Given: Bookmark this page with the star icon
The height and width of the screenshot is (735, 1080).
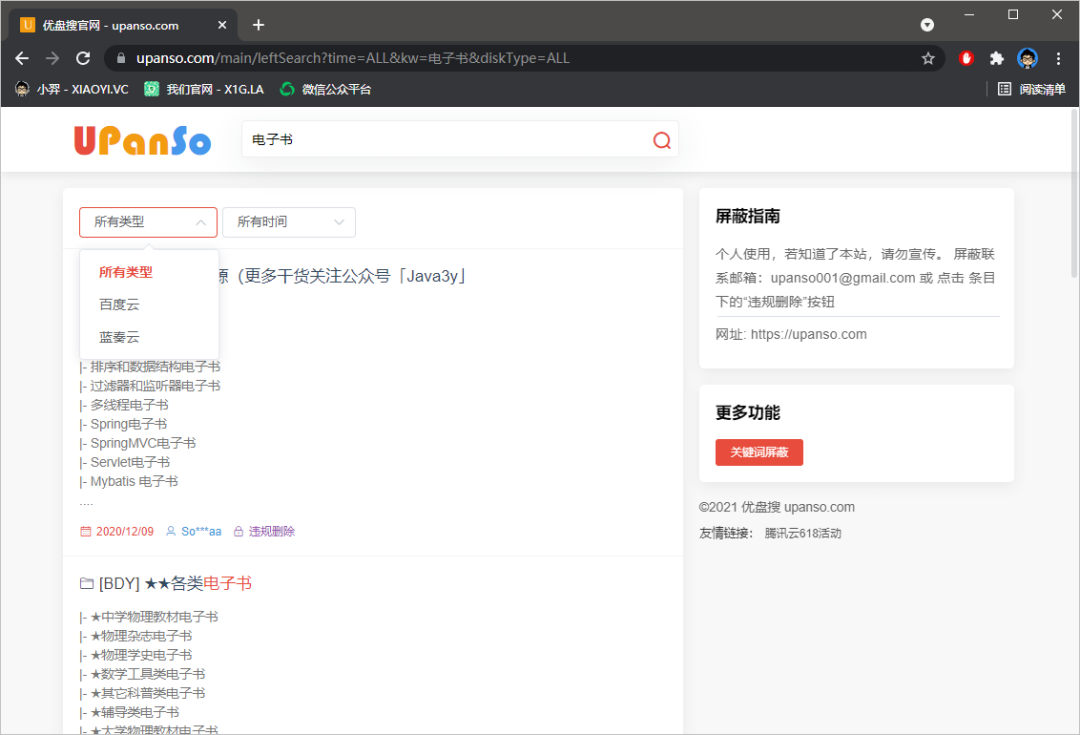Looking at the screenshot, I should [x=928, y=59].
